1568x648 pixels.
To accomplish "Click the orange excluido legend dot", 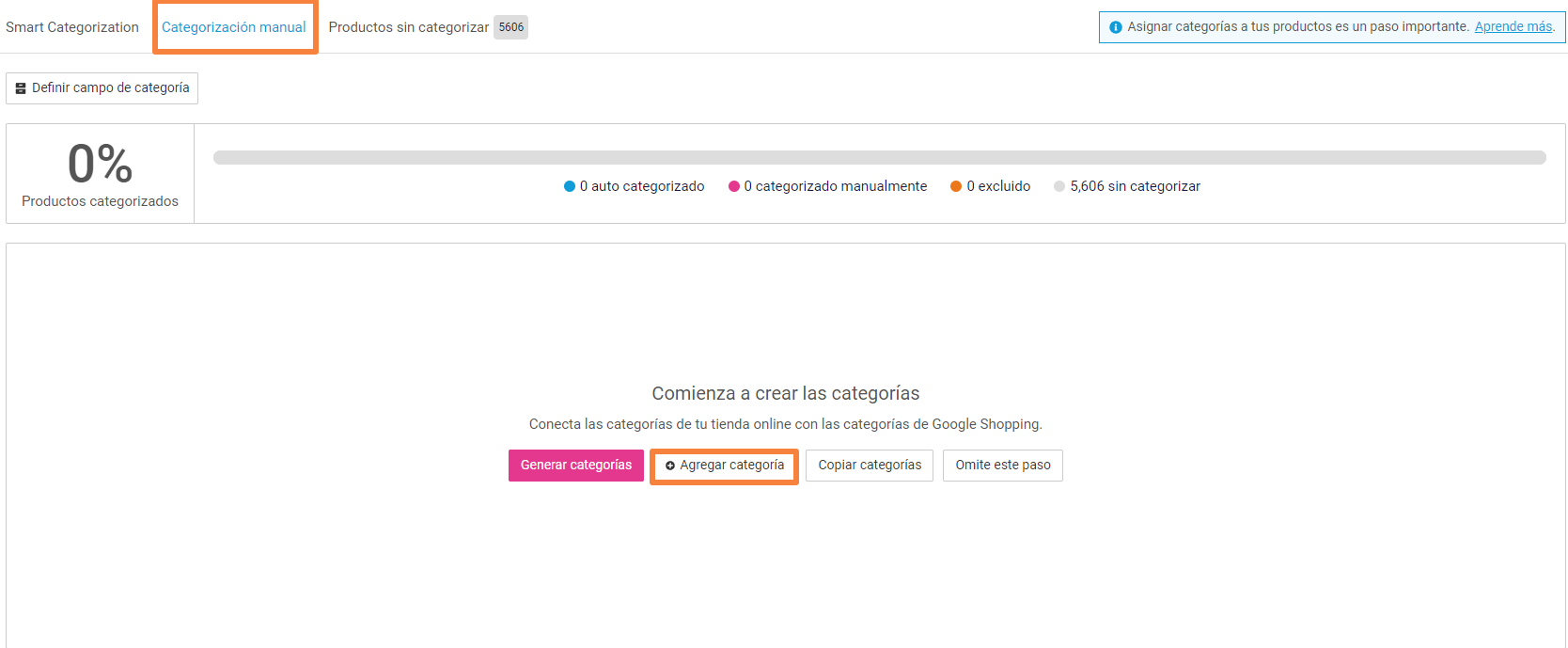I will pos(956,186).
